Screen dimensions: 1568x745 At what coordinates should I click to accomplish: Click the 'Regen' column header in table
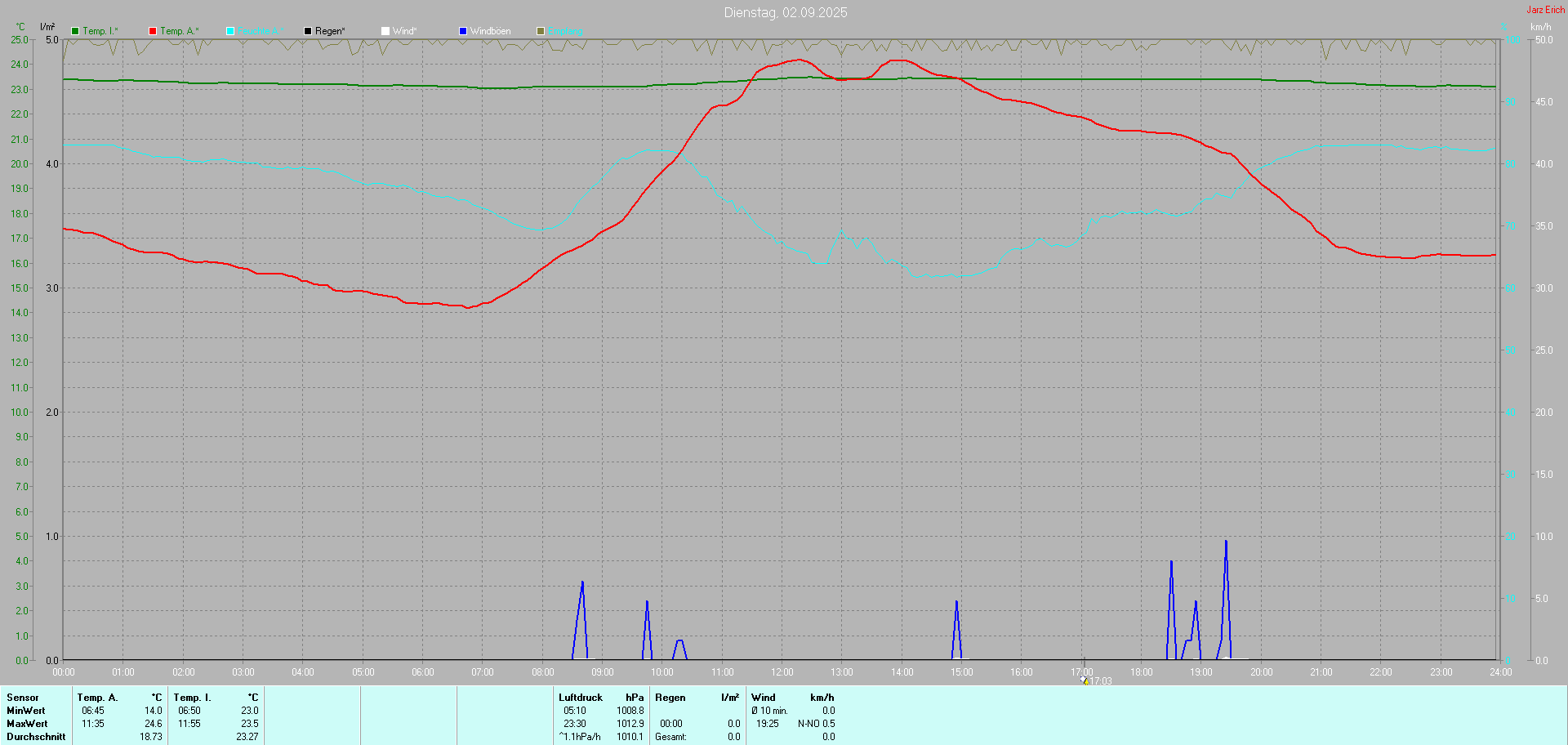pyautogui.click(x=670, y=698)
